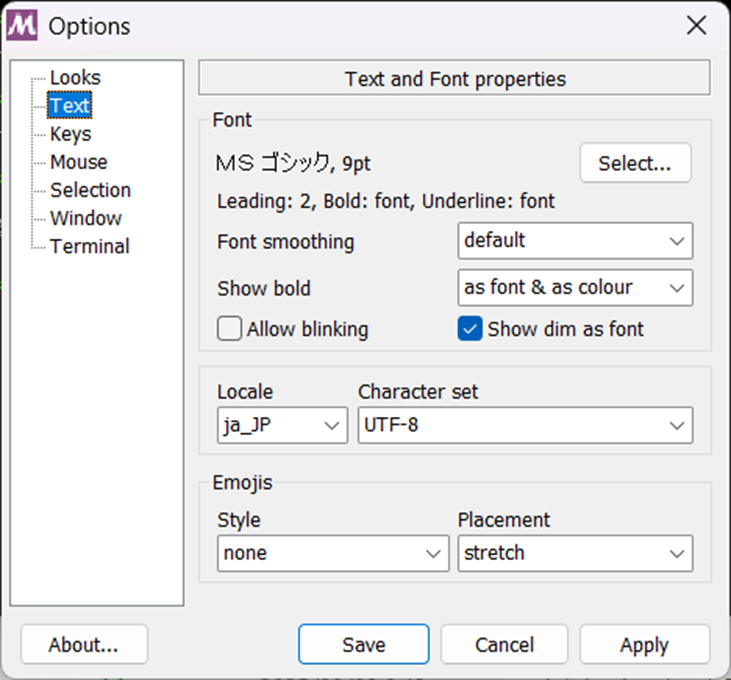Open the Mouse settings page

click(79, 162)
